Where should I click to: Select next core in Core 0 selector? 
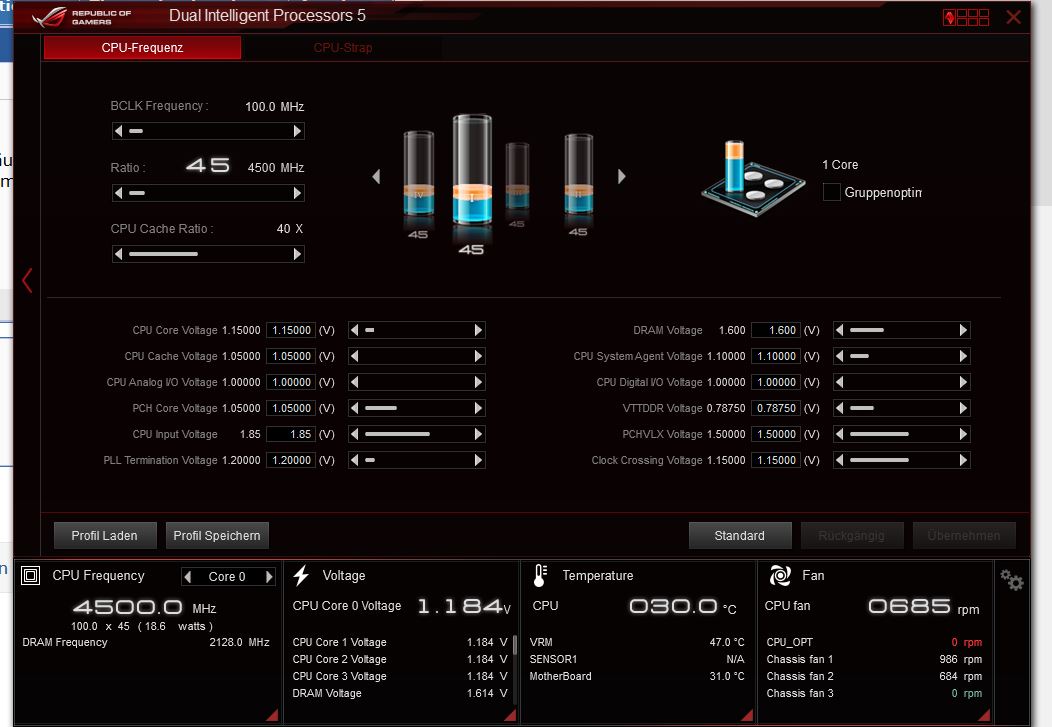269,577
